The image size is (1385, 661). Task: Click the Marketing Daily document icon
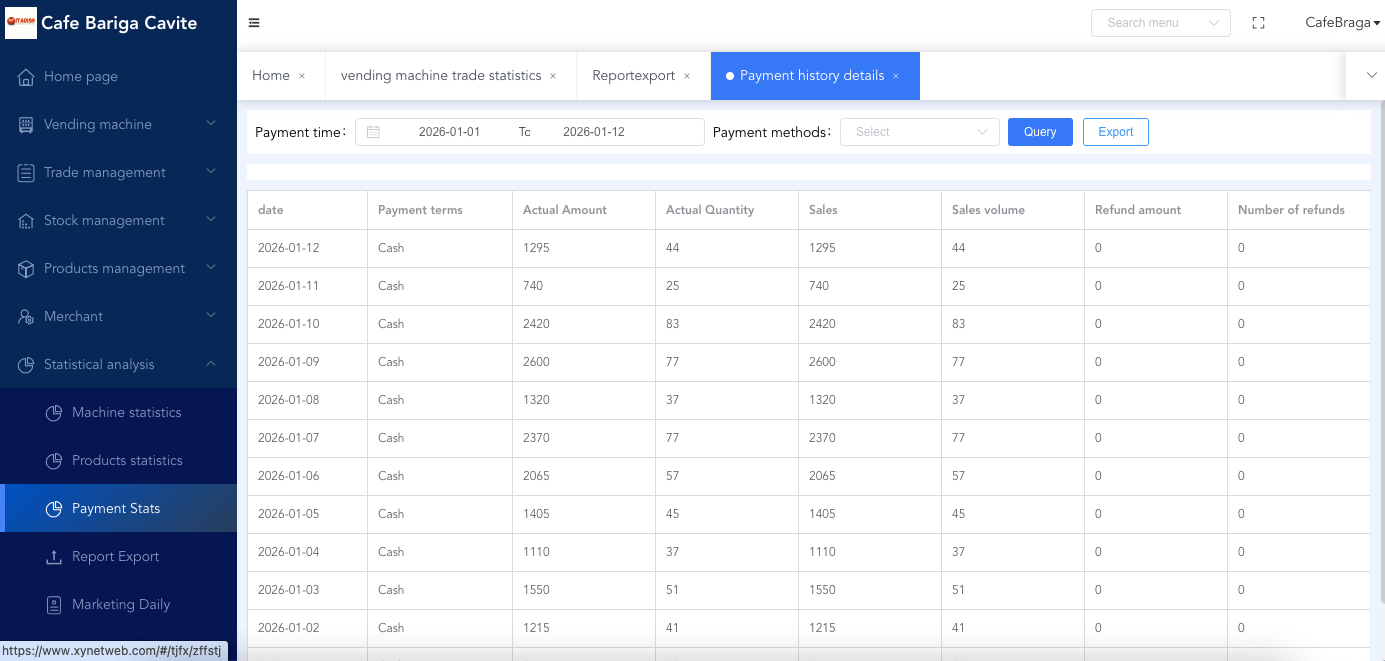(x=54, y=605)
